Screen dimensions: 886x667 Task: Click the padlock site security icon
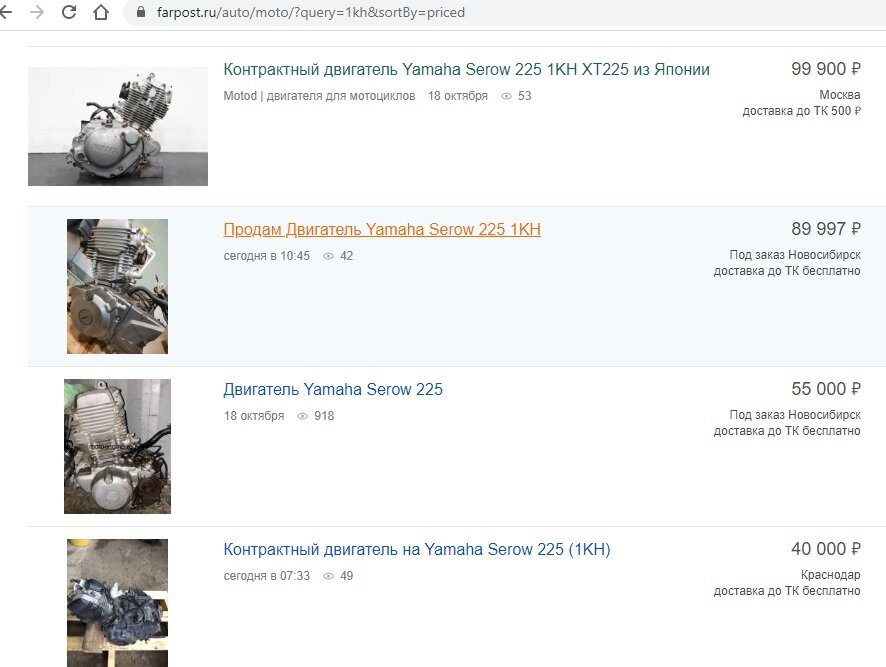141,12
